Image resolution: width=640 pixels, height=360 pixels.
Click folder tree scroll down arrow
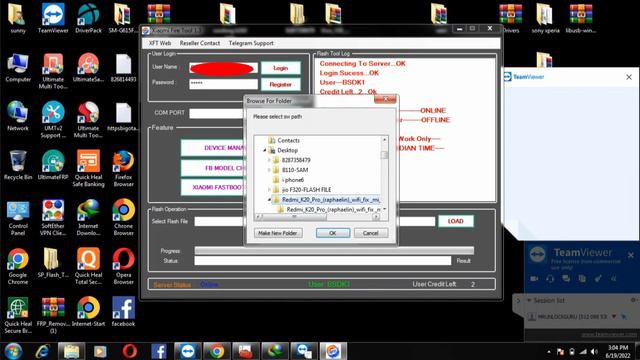[384, 209]
